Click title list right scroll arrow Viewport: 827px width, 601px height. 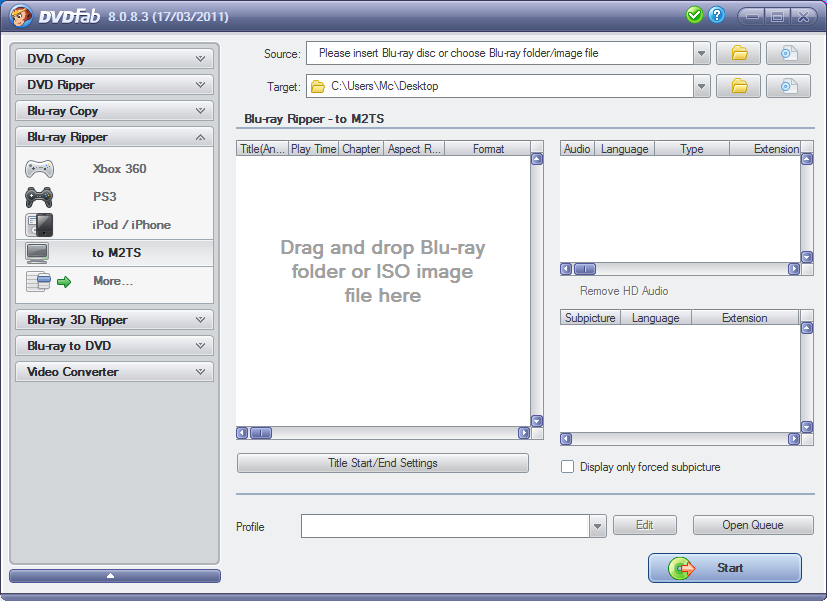click(524, 433)
